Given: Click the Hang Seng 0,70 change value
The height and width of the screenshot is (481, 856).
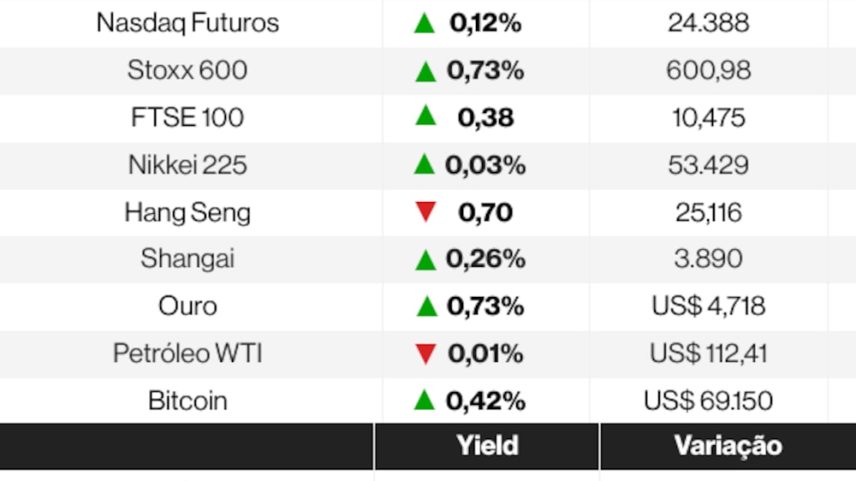Looking at the screenshot, I should 485,212.
